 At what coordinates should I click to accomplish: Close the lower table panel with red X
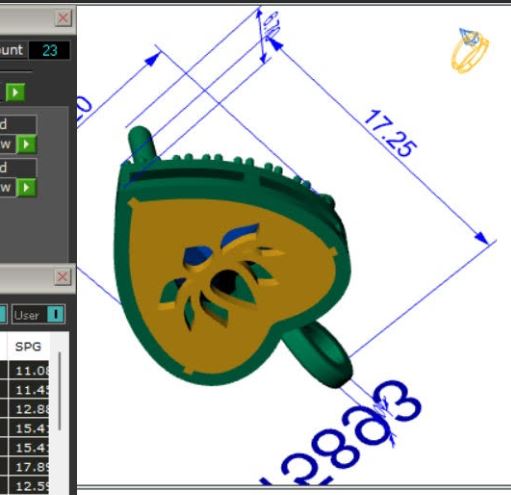point(62,277)
